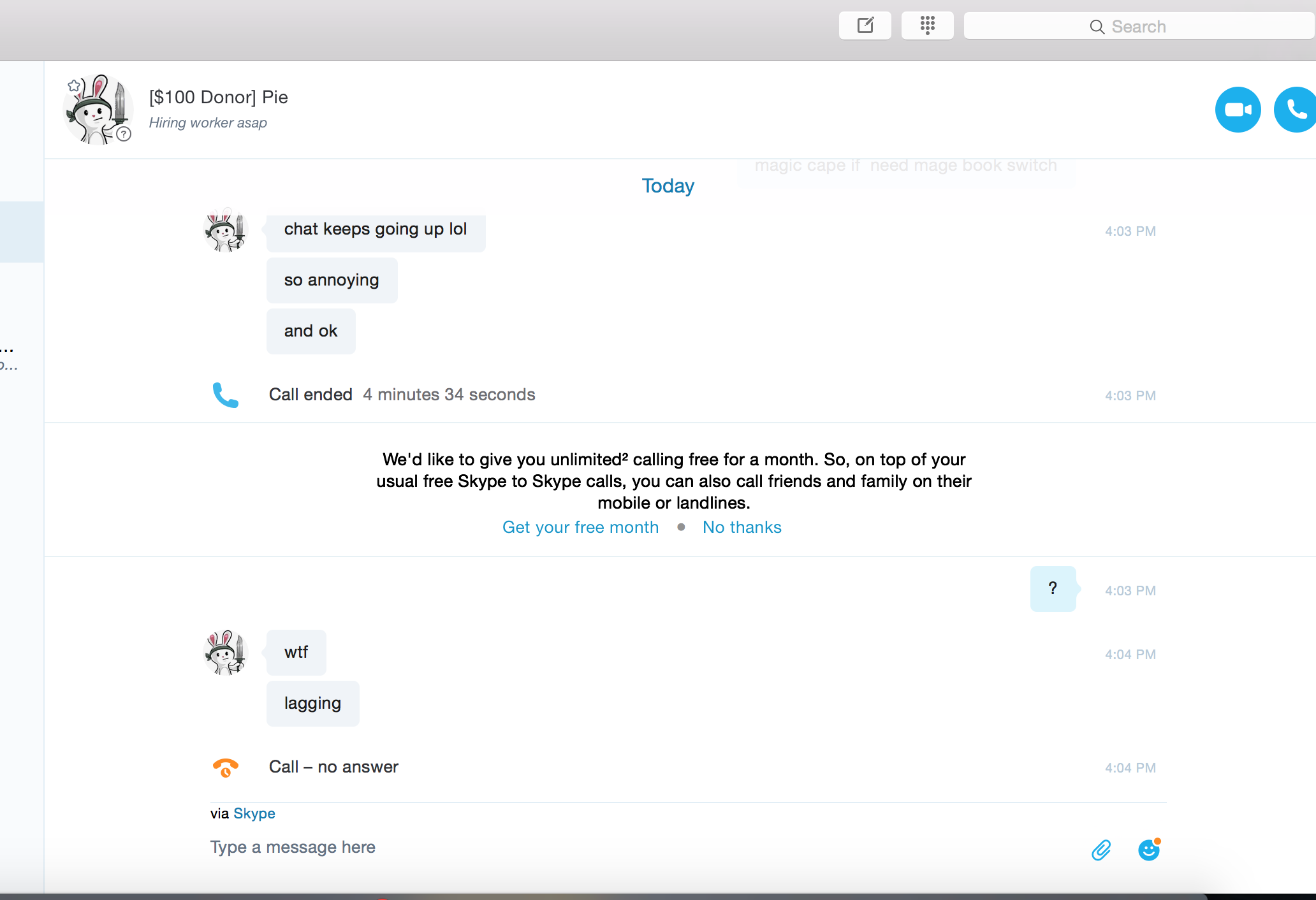Open the emoticon picker smiley icon
The height and width of the screenshot is (900, 1316).
[1149, 850]
